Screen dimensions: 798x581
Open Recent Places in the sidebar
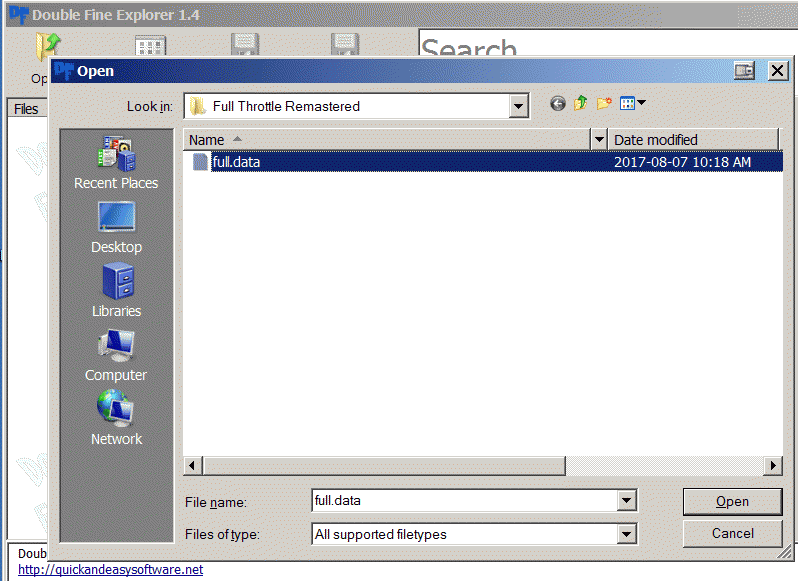click(x=116, y=163)
